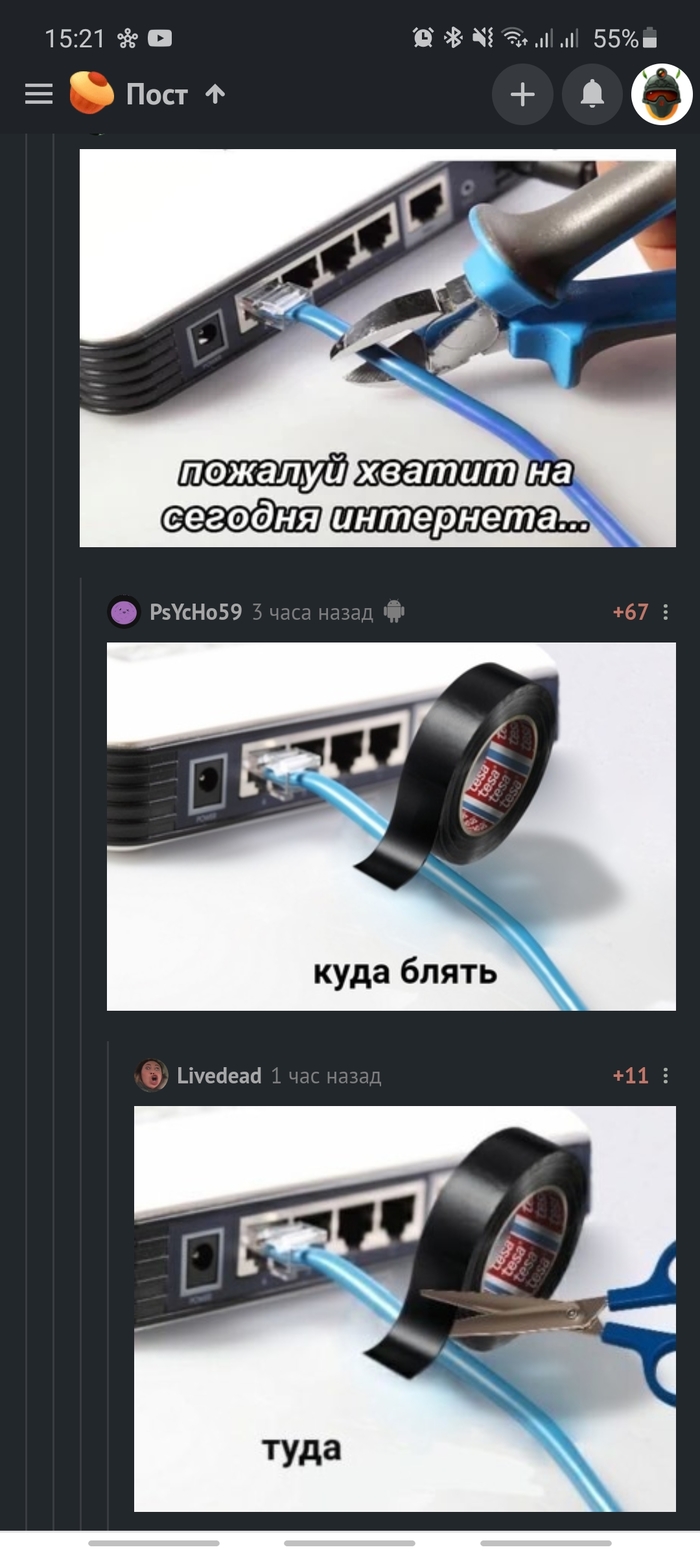This screenshot has height=1556, width=700.
Task: Open the туда scissors image
Action: (405, 1308)
